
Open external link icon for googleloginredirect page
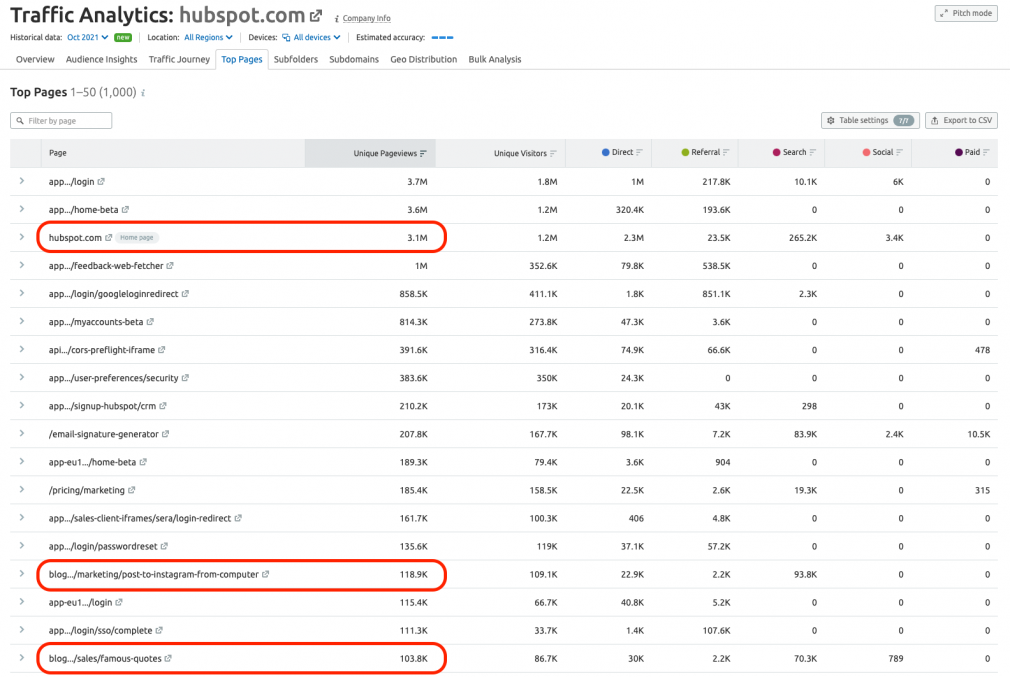186,294
